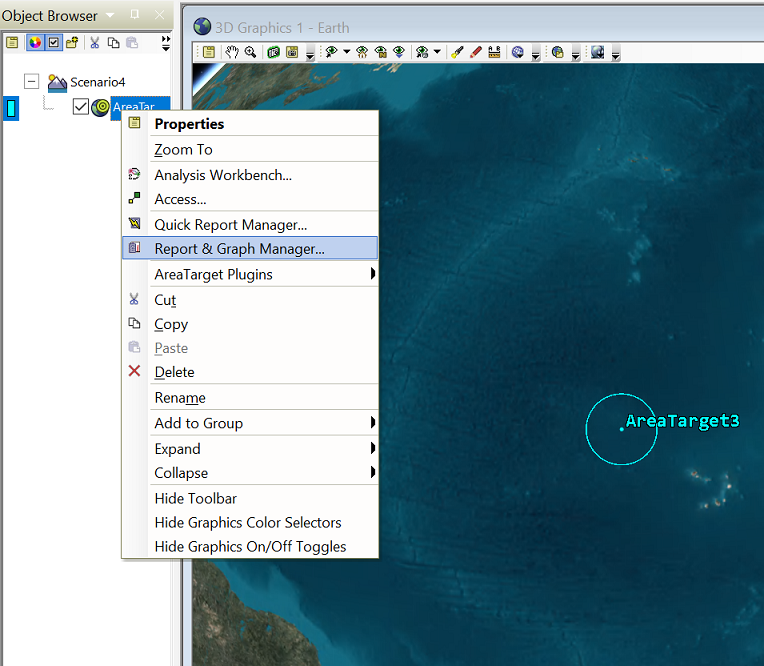Screen dimensions: 764x666
Task: Open the view from/to dropdown arrow
Action: tap(346, 51)
